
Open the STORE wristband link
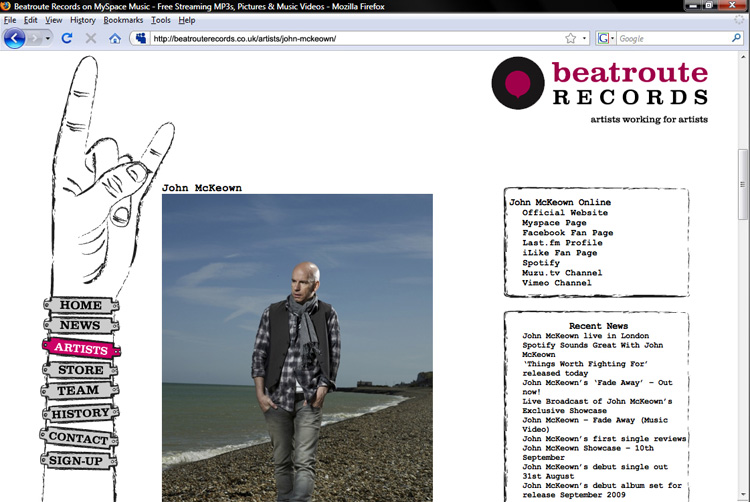tap(80, 370)
